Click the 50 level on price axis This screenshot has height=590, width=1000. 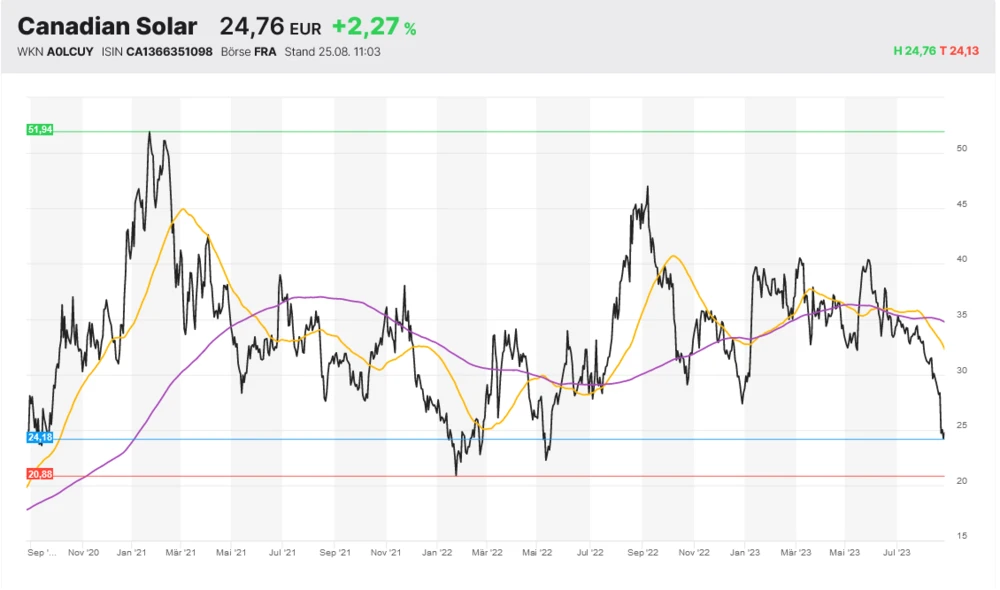click(x=961, y=149)
